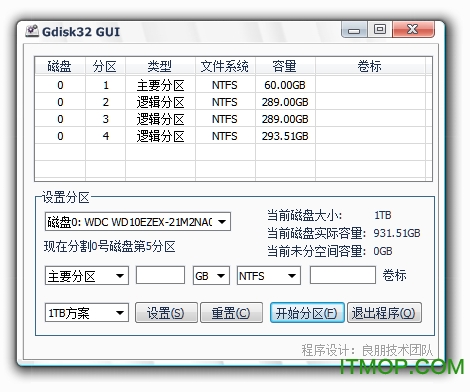Open the 1TB方案 scheme dropdown

(x=87, y=313)
